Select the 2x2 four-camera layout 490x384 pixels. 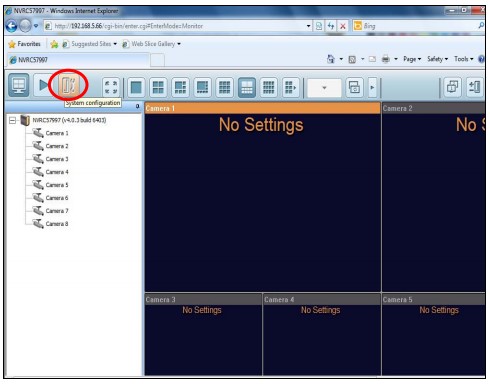(158, 87)
